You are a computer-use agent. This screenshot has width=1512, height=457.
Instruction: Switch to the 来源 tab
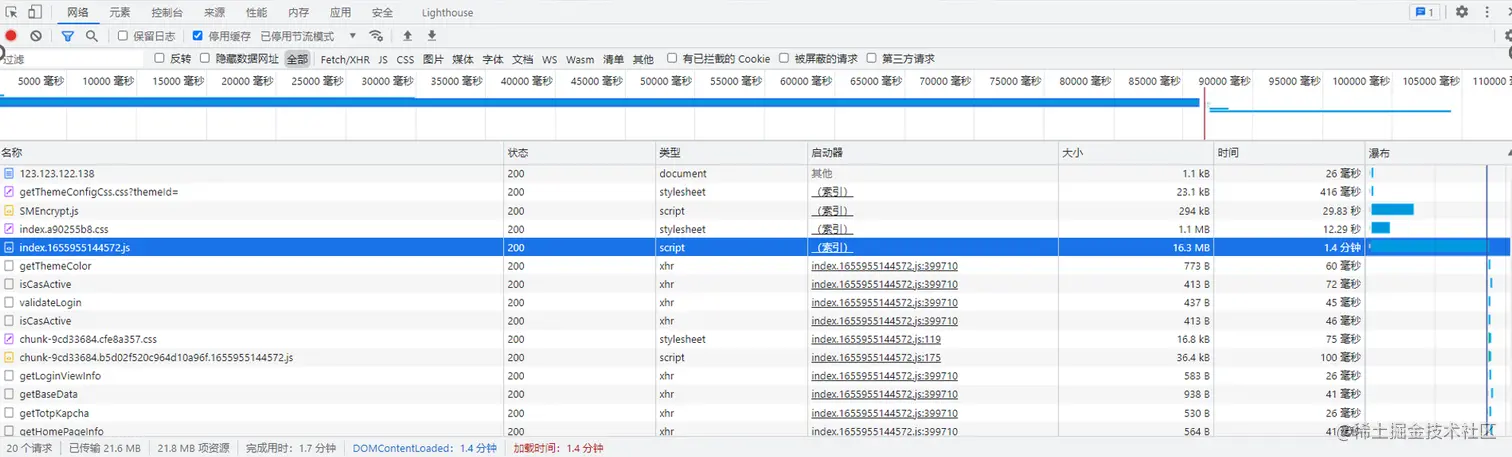tap(214, 13)
